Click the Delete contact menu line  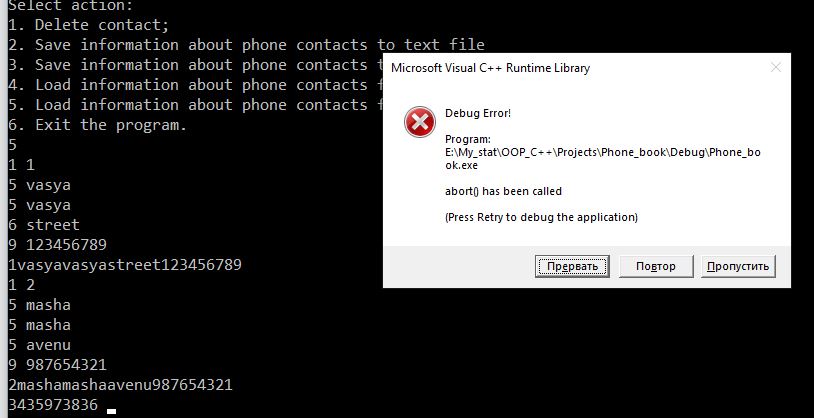pos(89,25)
